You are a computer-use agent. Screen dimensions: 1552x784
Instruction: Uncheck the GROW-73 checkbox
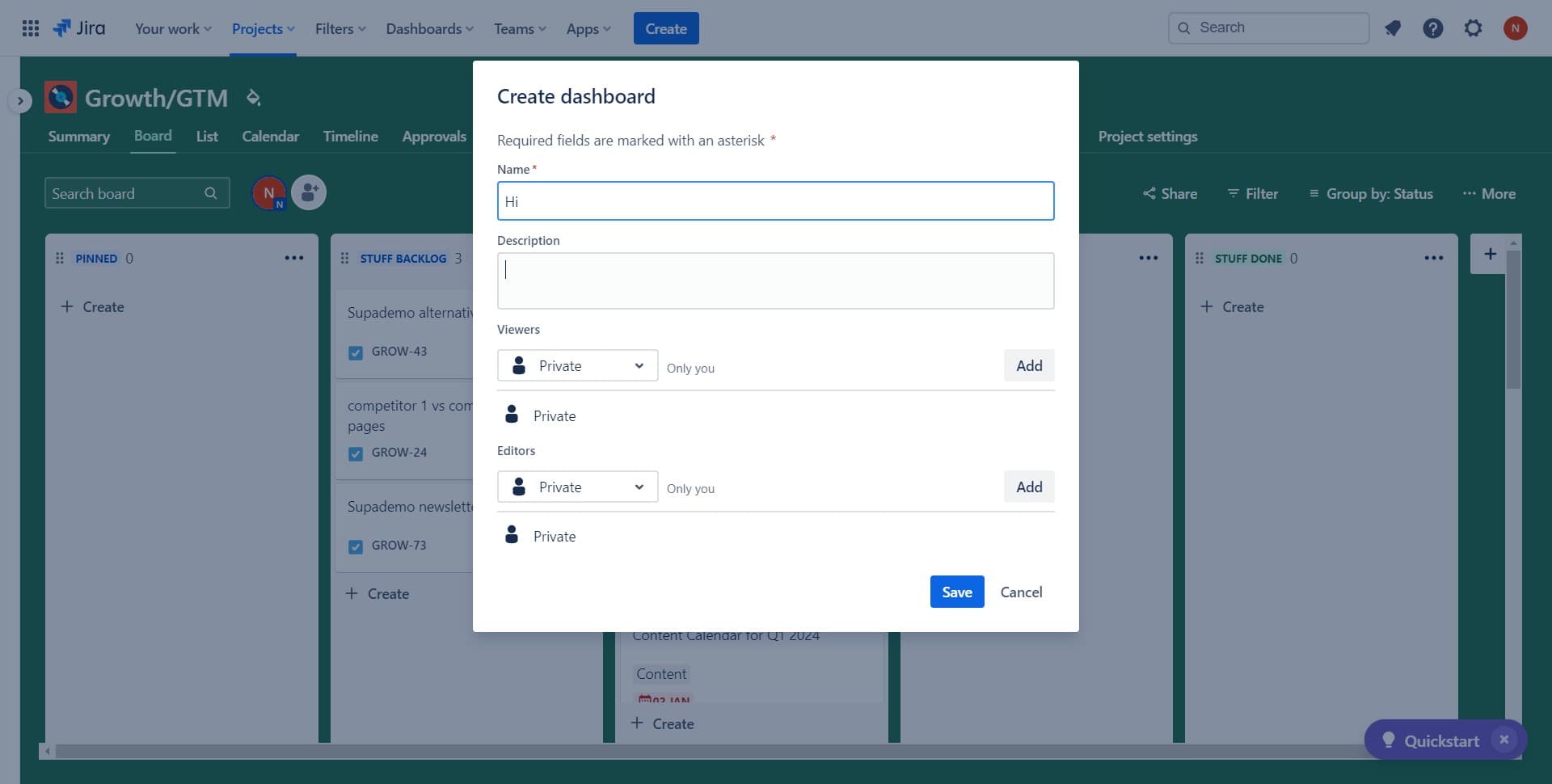(356, 546)
